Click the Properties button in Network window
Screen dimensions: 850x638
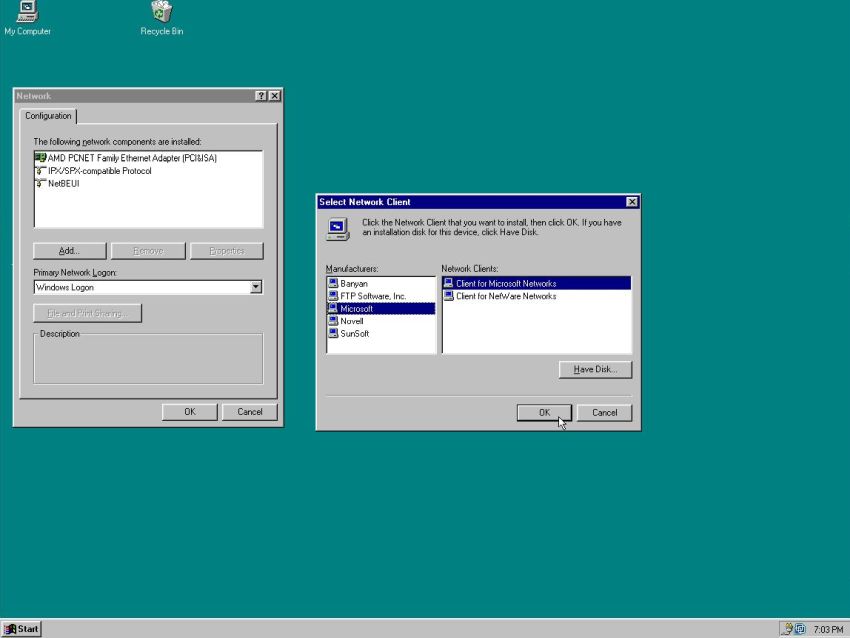[227, 251]
